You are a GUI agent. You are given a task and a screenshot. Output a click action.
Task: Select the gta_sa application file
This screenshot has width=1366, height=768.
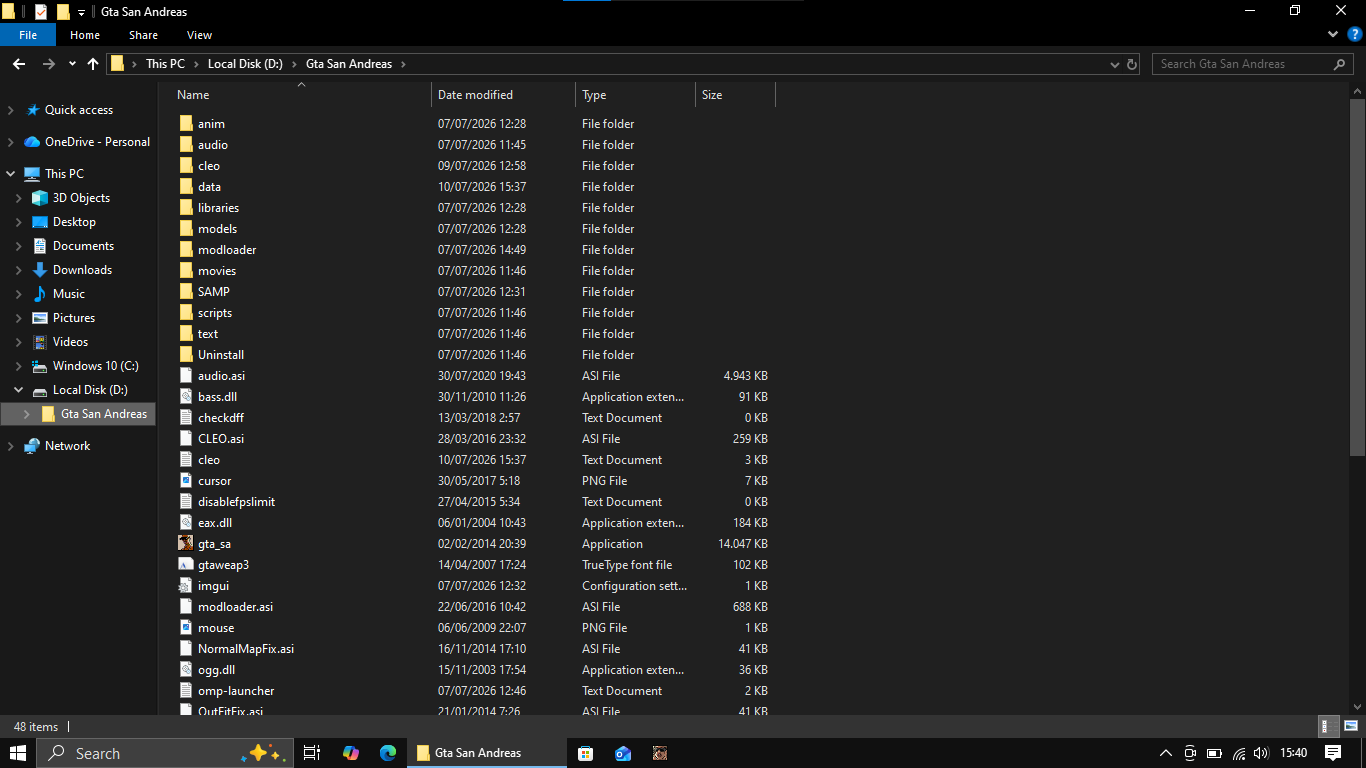pos(214,544)
